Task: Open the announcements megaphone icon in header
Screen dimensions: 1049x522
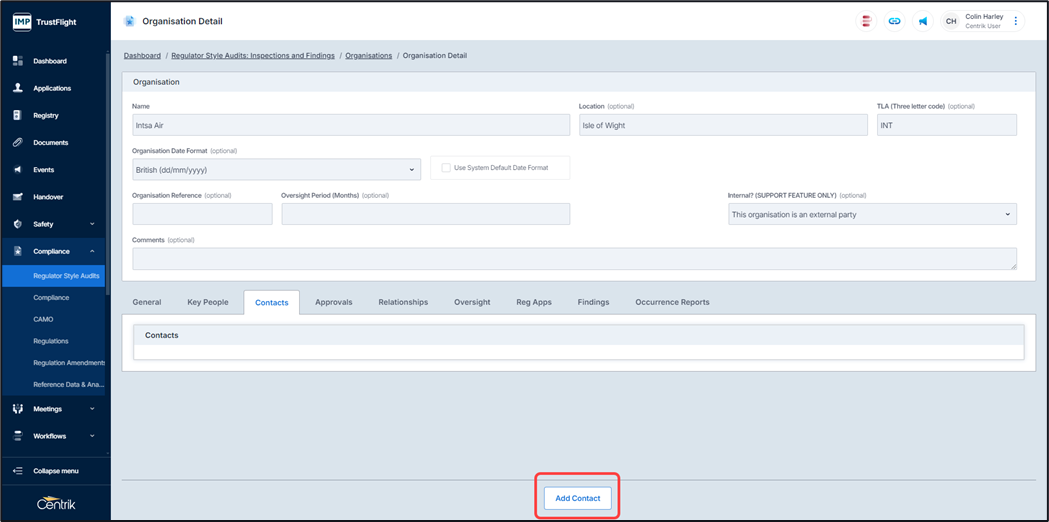Action: coord(922,21)
